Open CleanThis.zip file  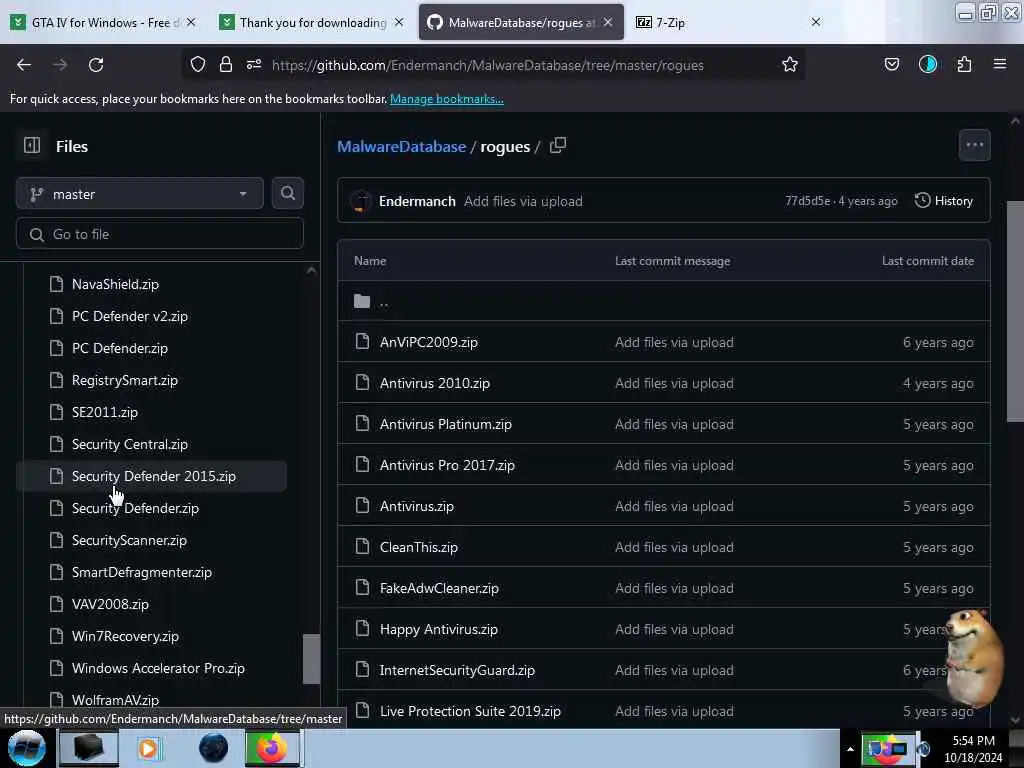pyautogui.click(x=419, y=547)
